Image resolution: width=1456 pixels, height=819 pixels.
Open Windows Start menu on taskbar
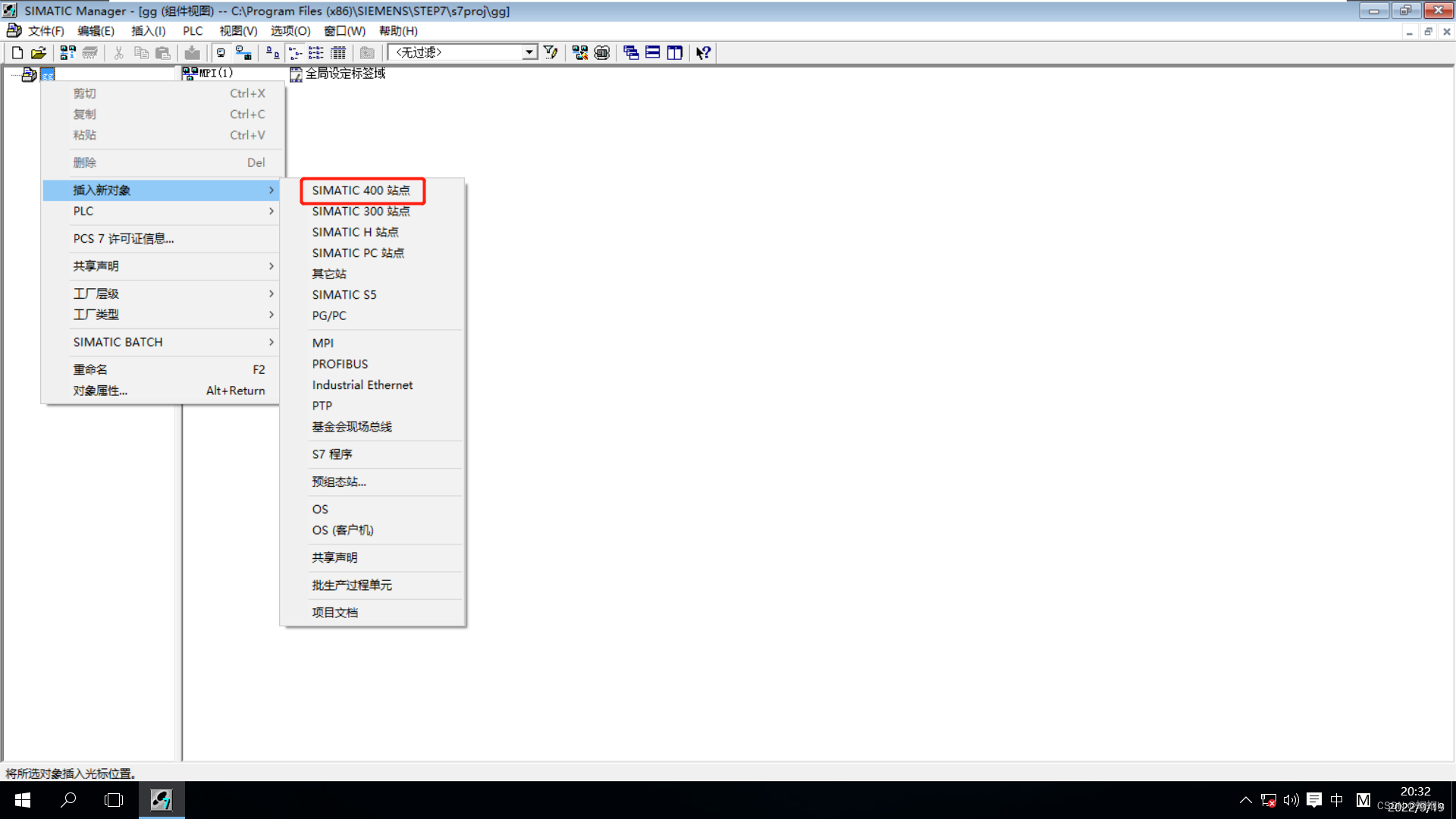tap(22, 800)
